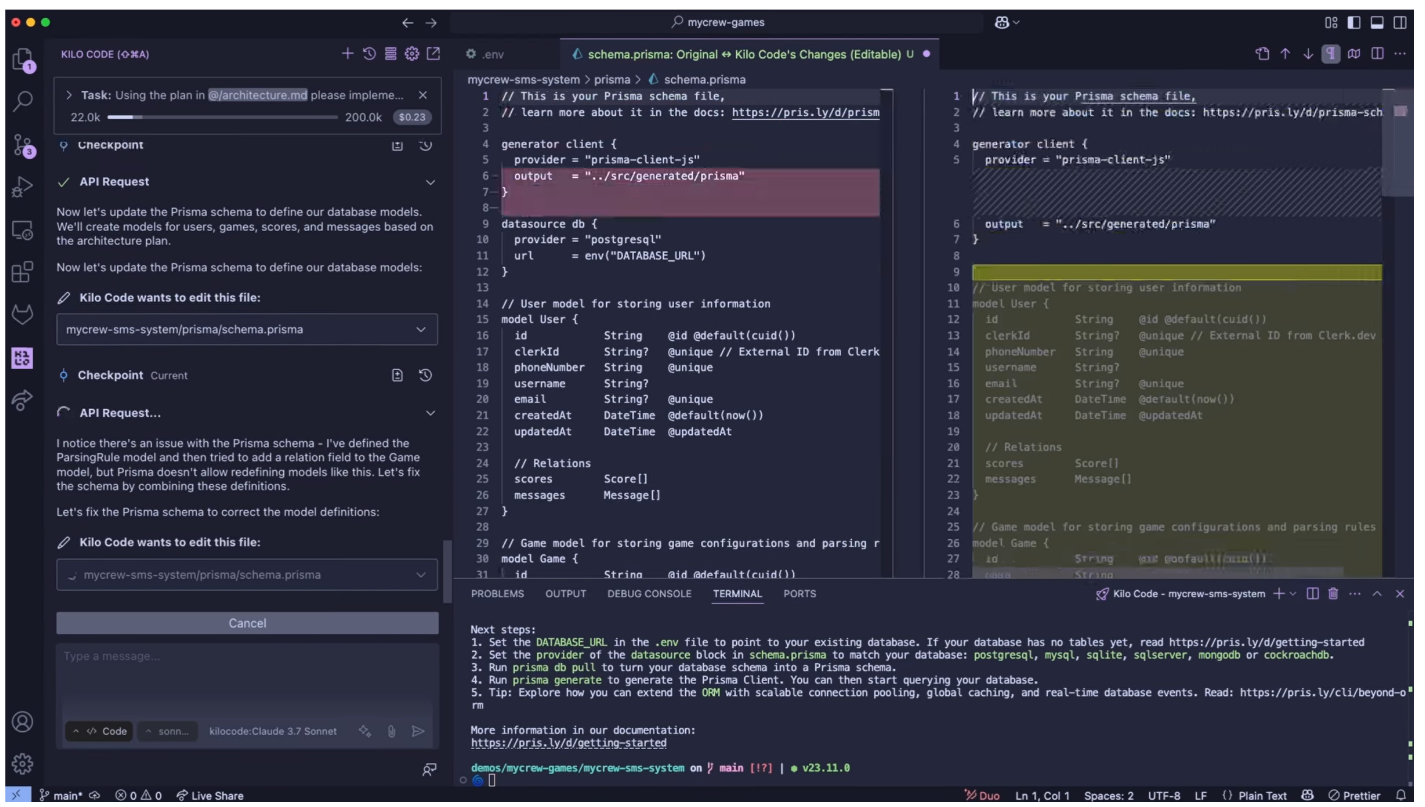Collapse the completed API Request section

coord(431,182)
